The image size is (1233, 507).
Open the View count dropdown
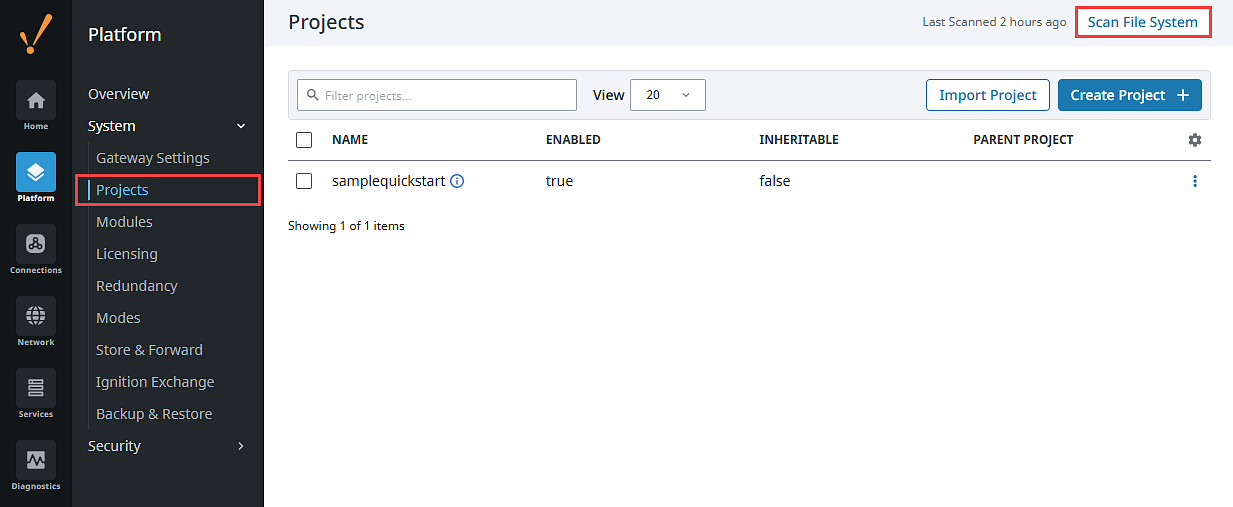(668, 95)
